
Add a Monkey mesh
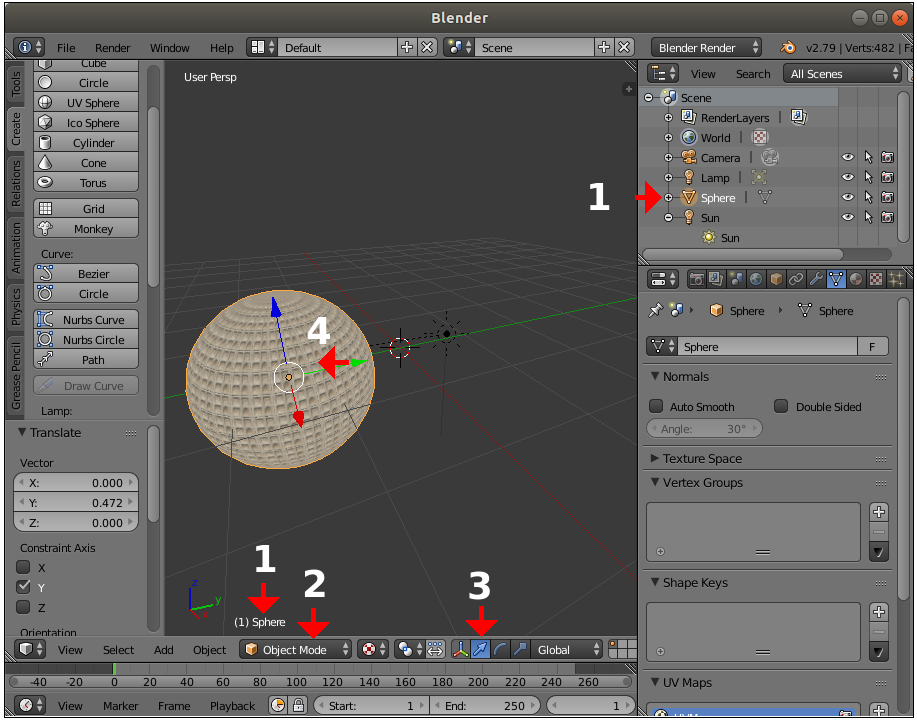coord(86,229)
